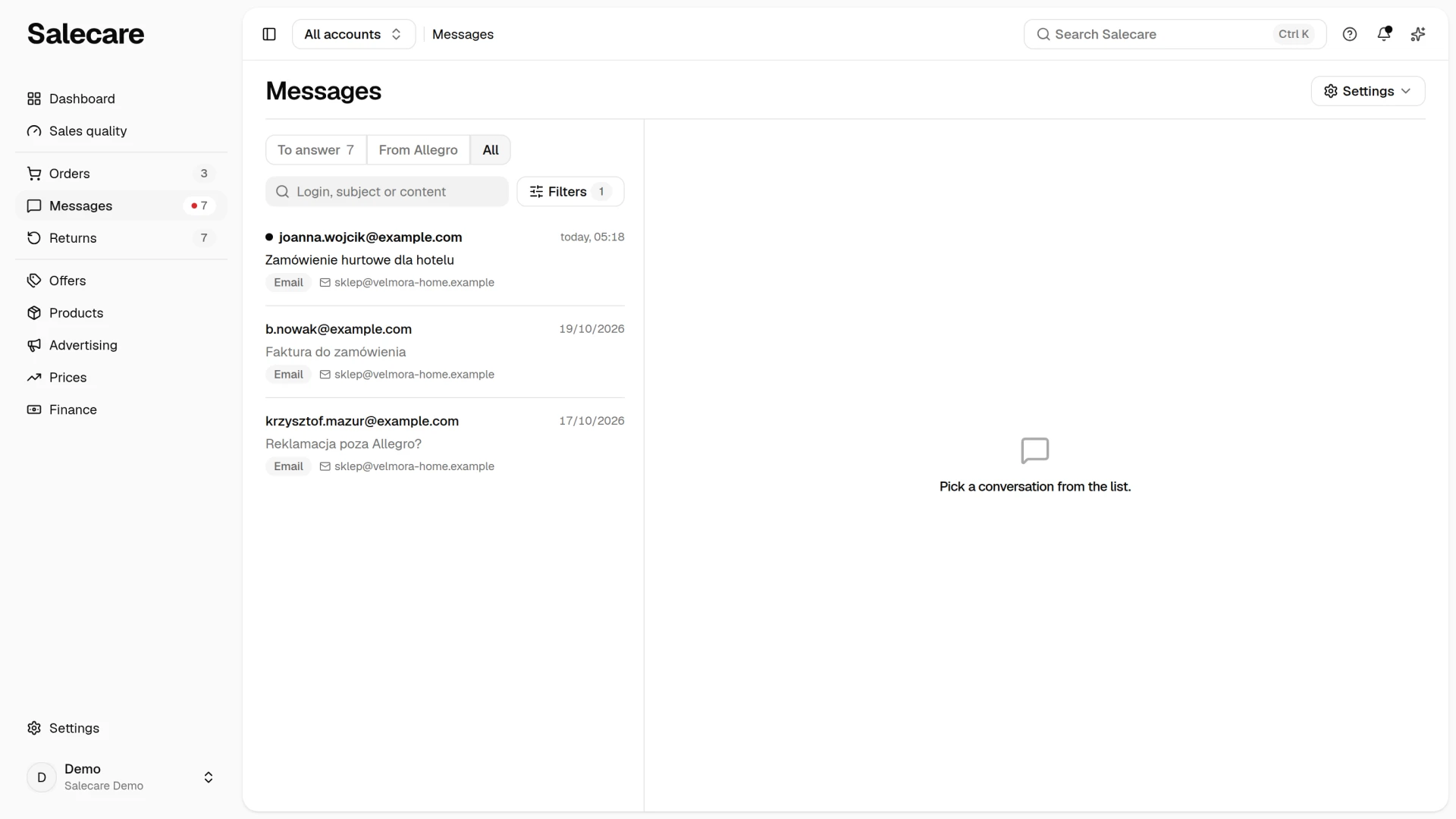
Task: Click the Offers tag icon
Action: [34, 281]
